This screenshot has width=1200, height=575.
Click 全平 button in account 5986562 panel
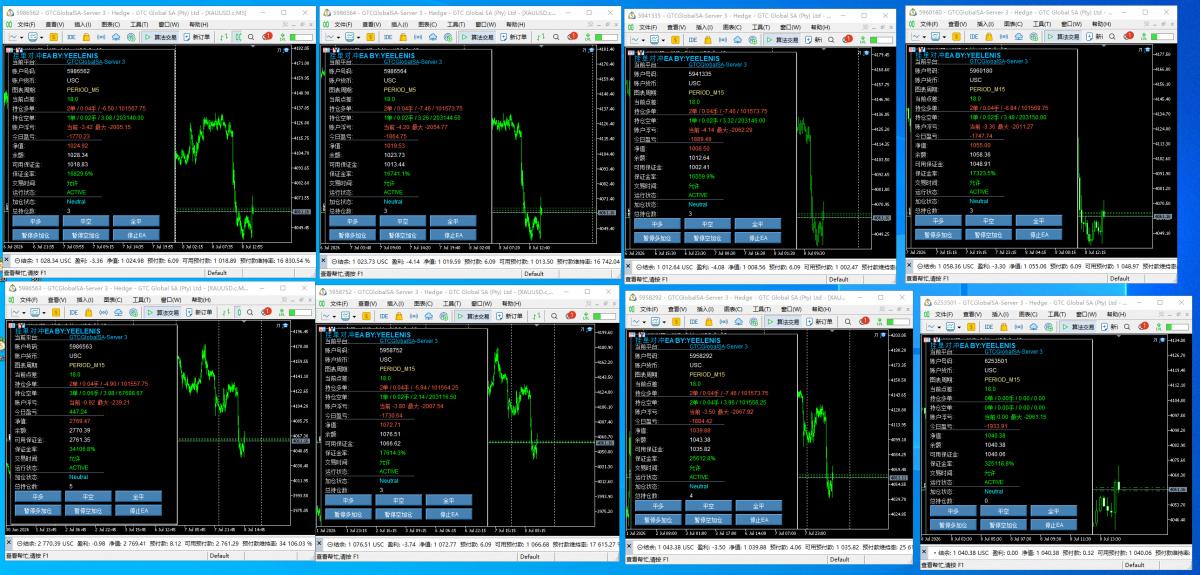click(134, 221)
